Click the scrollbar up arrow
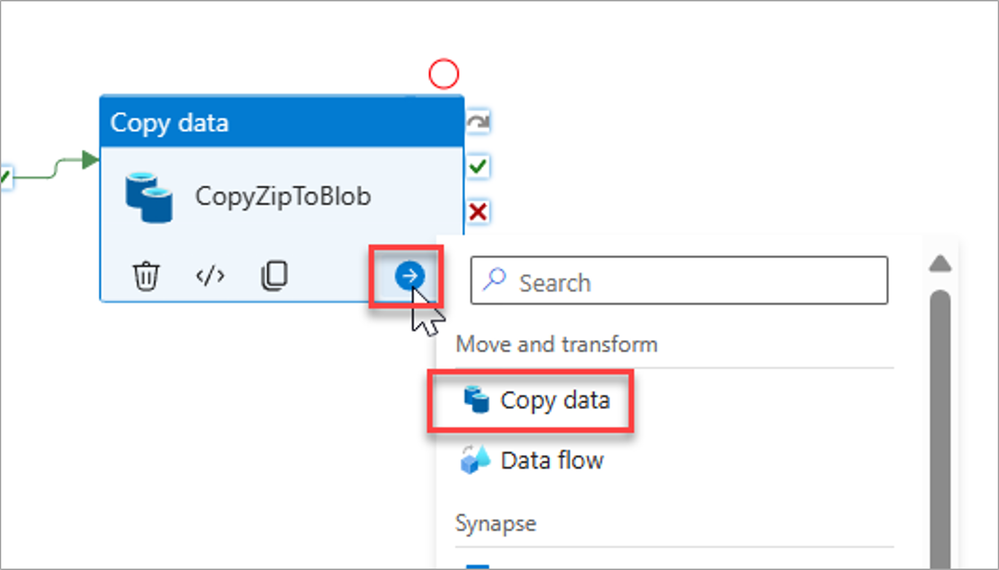The width and height of the screenshot is (999, 570). [939, 263]
